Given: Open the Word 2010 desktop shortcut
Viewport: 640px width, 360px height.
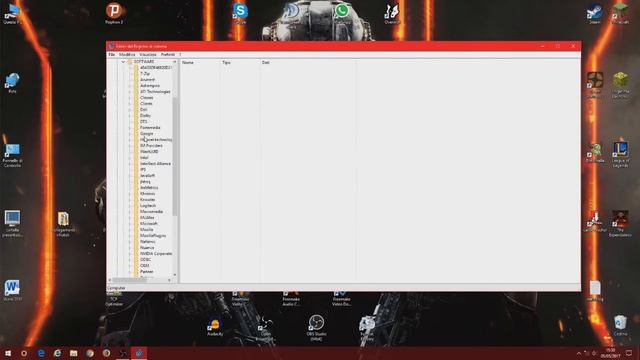Looking at the screenshot, I should 12,290.
